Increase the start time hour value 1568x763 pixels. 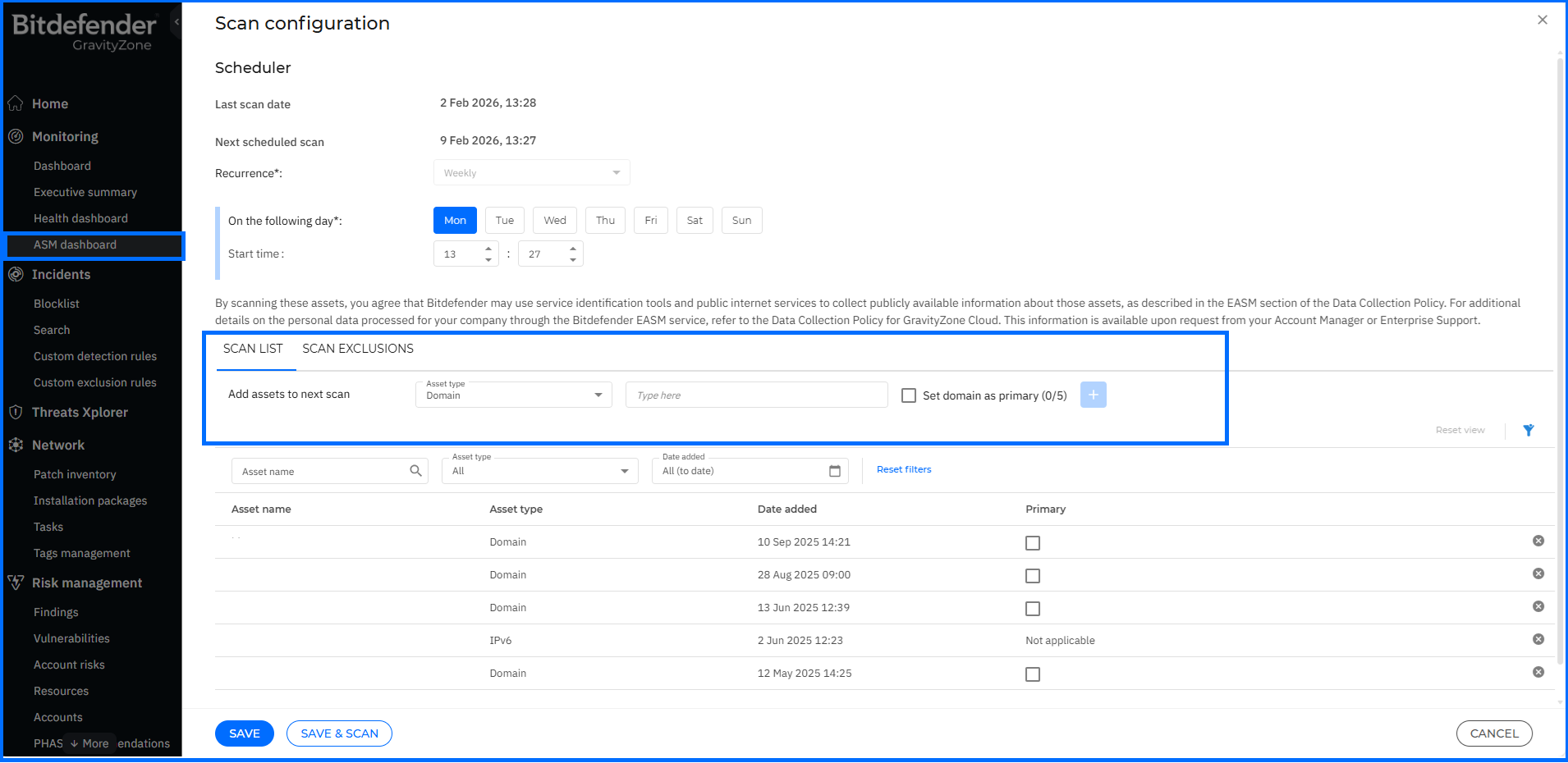tap(488, 249)
